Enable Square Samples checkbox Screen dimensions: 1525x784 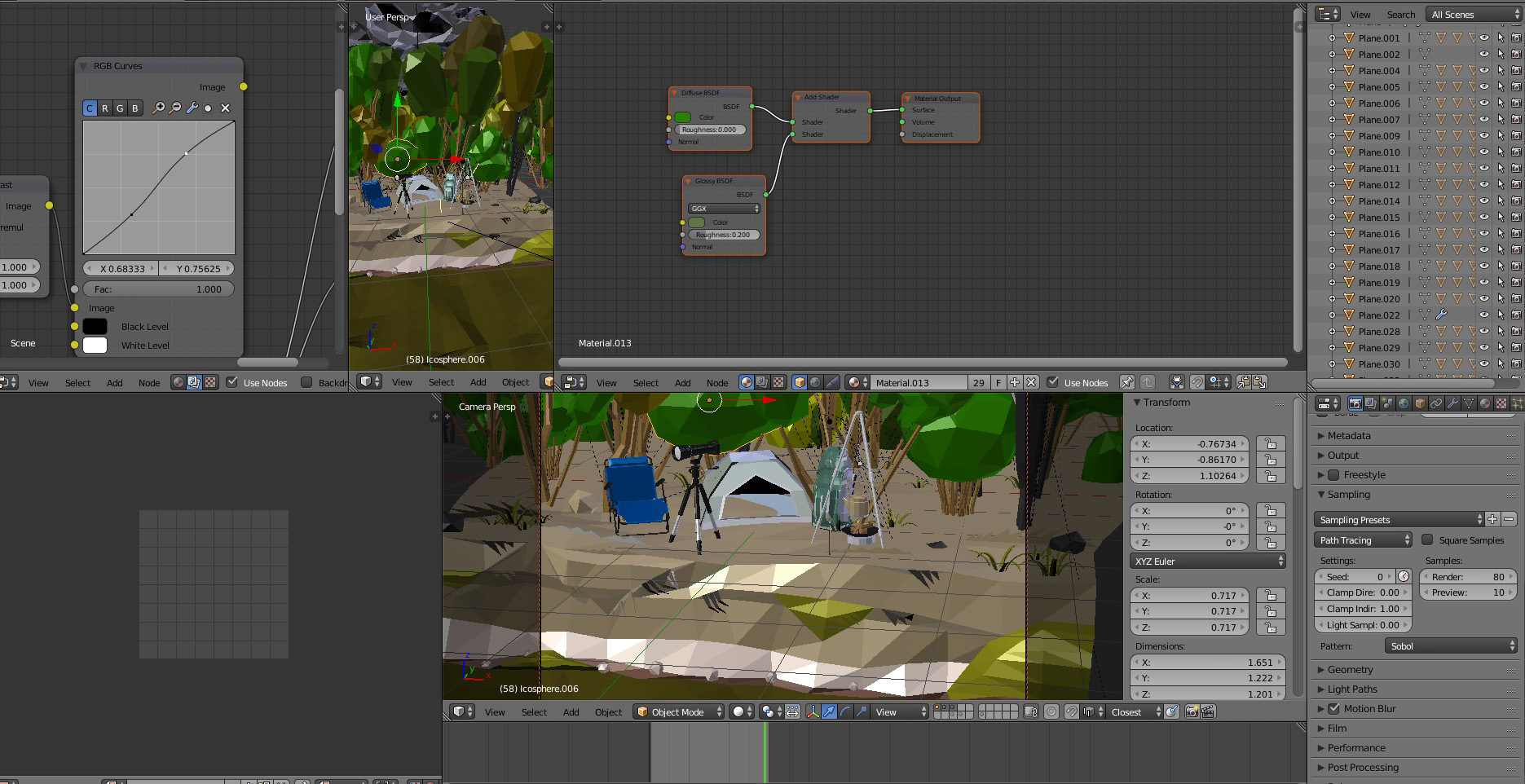pos(1427,540)
